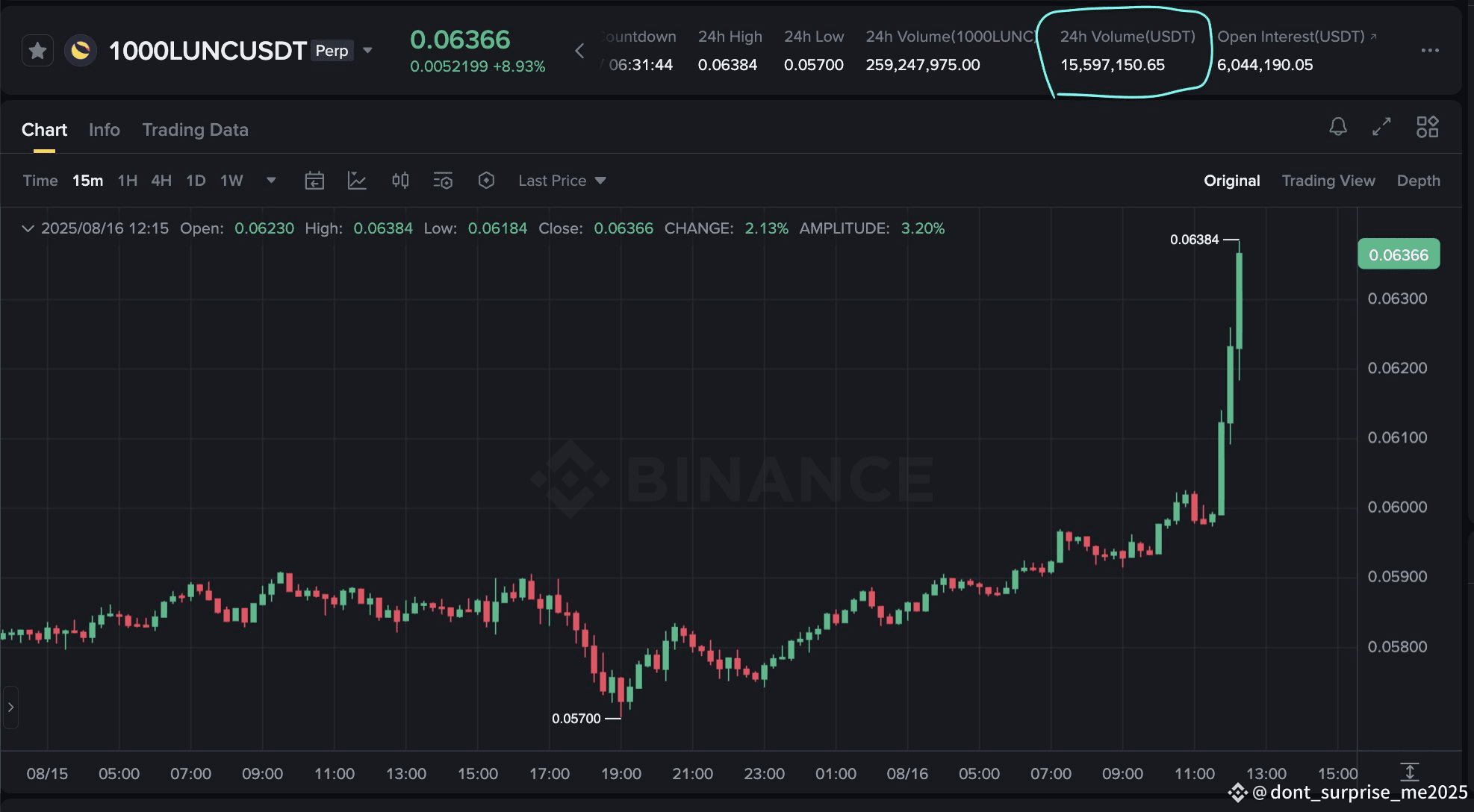Collapse the candle OHLC info chevron

click(x=28, y=228)
